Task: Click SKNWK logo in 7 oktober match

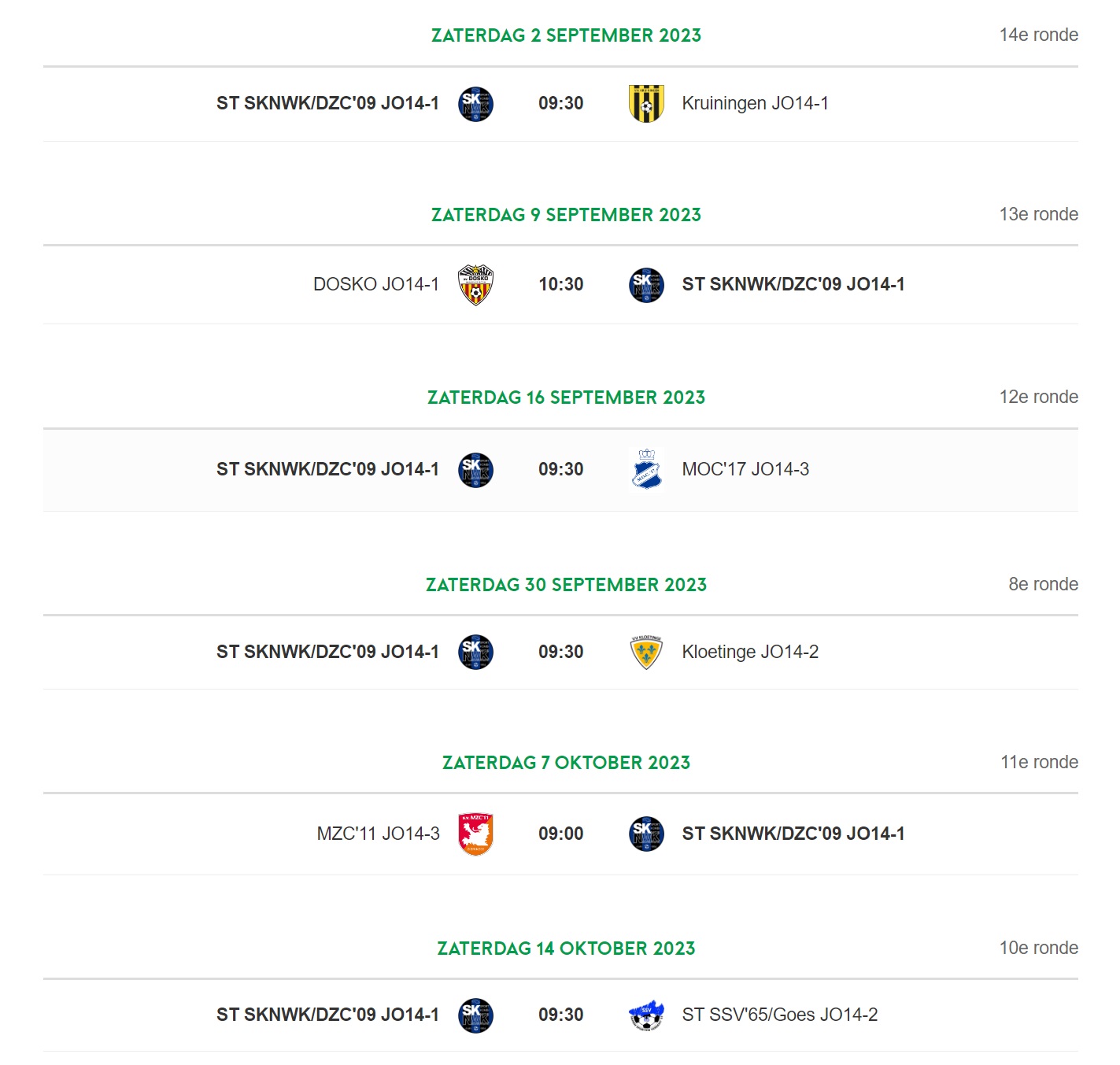Action: click(646, 834)
